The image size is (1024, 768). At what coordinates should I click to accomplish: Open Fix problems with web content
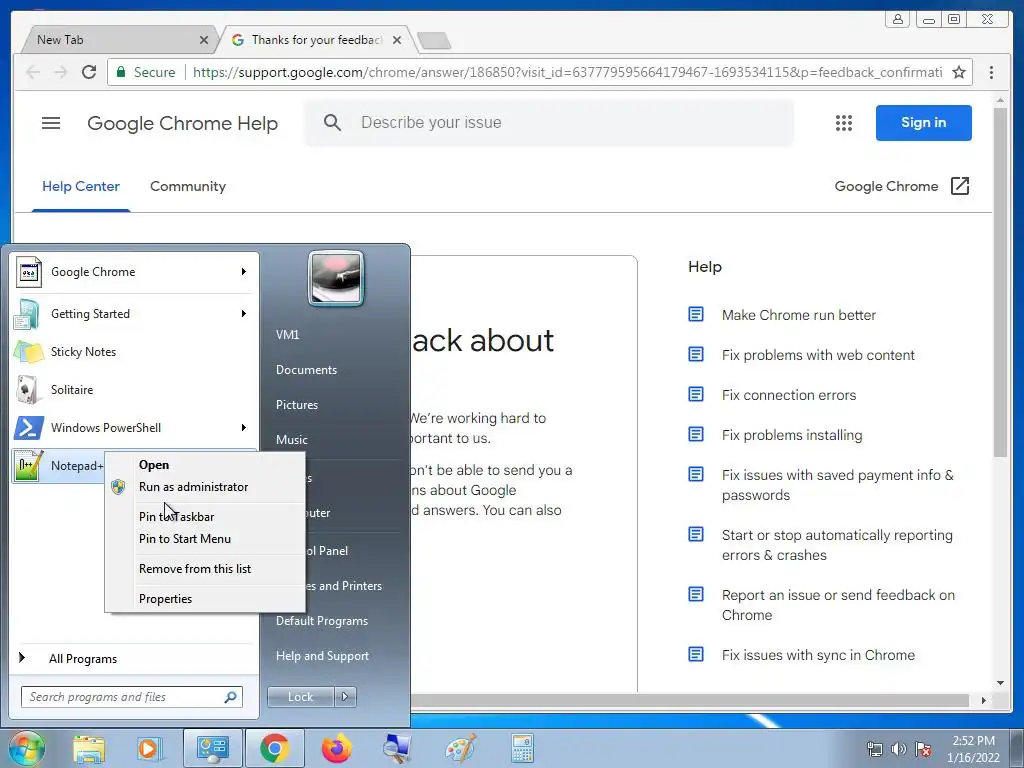pos(818,355)
